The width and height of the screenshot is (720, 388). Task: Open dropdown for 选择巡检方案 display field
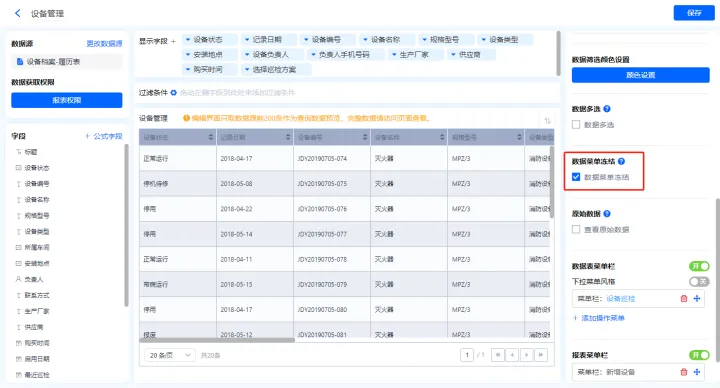click(x=247, y=70)
